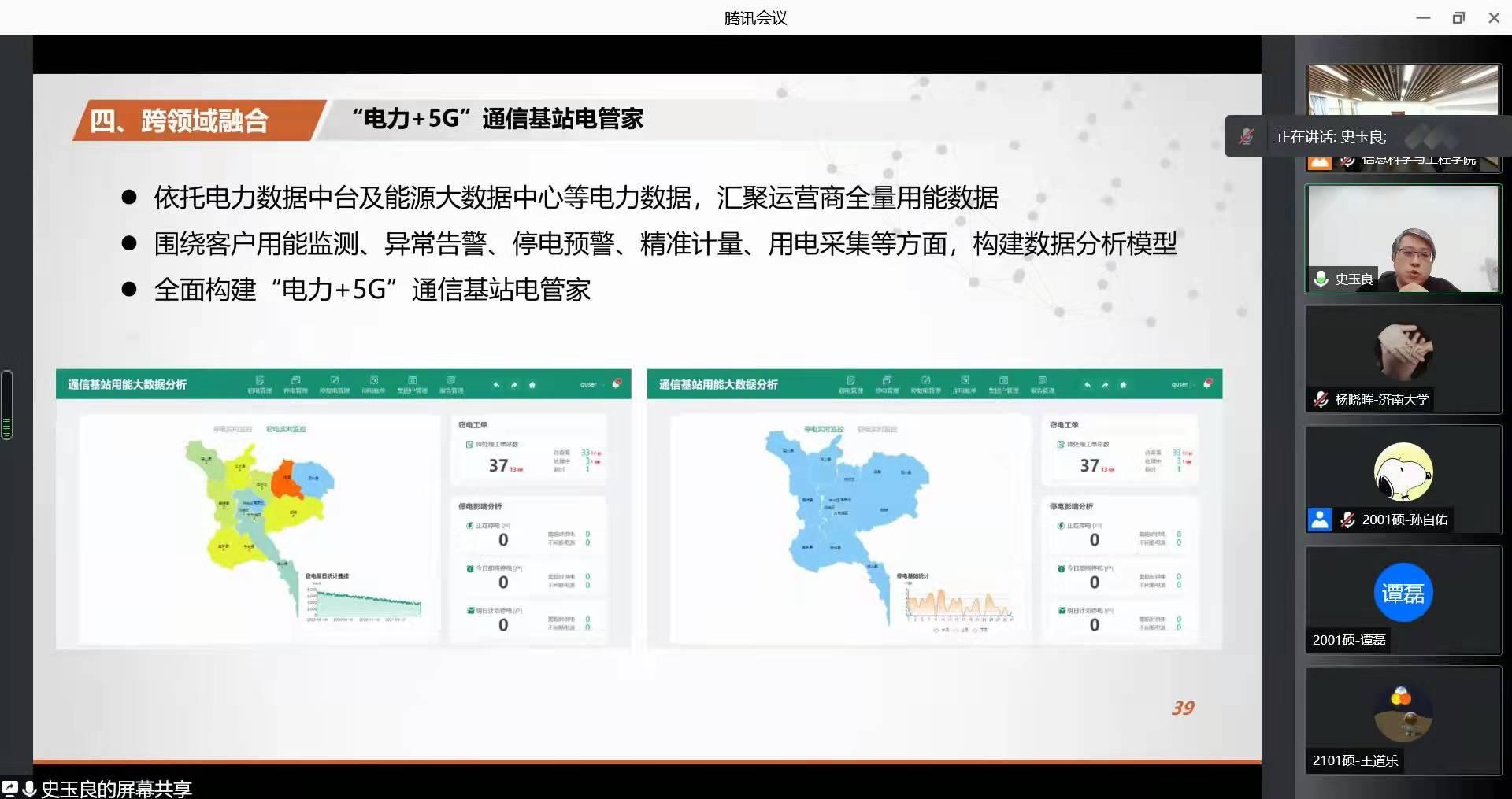Restore down the 腾讯会议 window
This screenshot has width=1512, height=799.
click(1458, 17)
